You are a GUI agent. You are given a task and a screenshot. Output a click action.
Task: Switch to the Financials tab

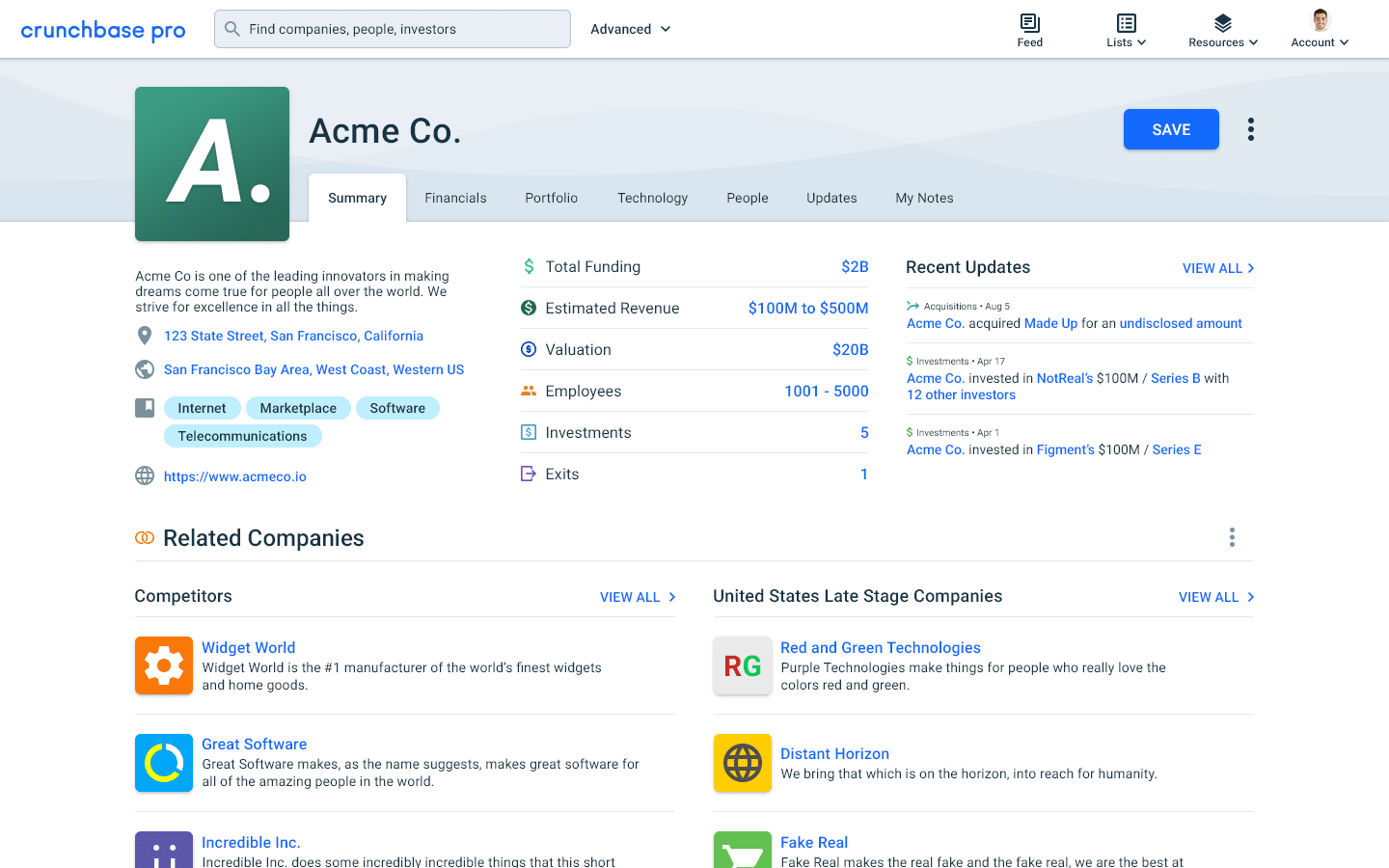coord(455,197)
